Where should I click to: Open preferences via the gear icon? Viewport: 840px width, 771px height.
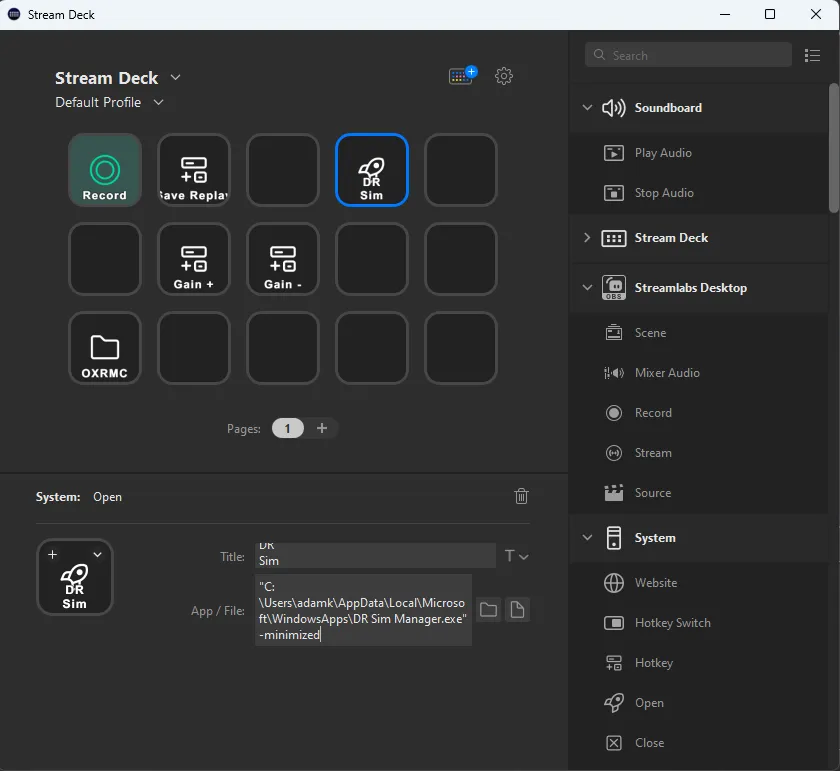click(504, 76)
